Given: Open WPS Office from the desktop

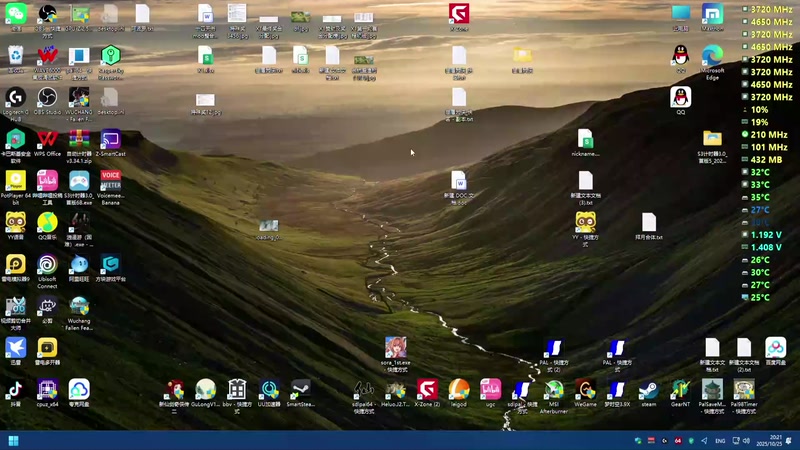Looking at the screenshot, I should pos(47,139).
